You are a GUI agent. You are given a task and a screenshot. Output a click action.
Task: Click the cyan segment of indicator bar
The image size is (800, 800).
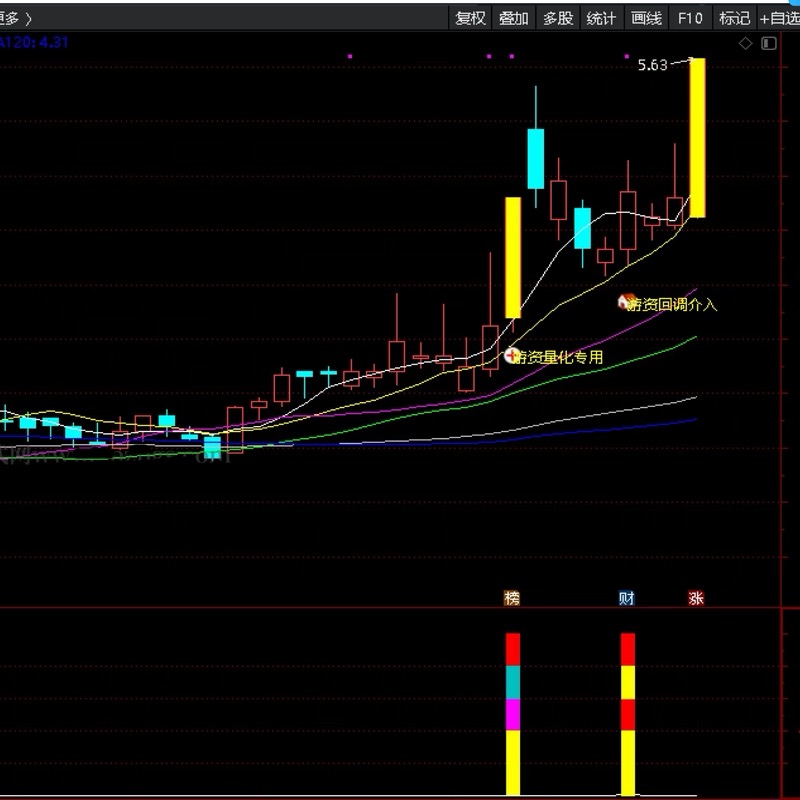point(513,681)
